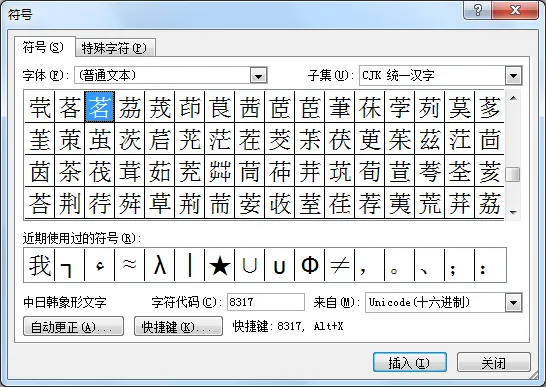Select the vertical bar | recent symbol

190,265
